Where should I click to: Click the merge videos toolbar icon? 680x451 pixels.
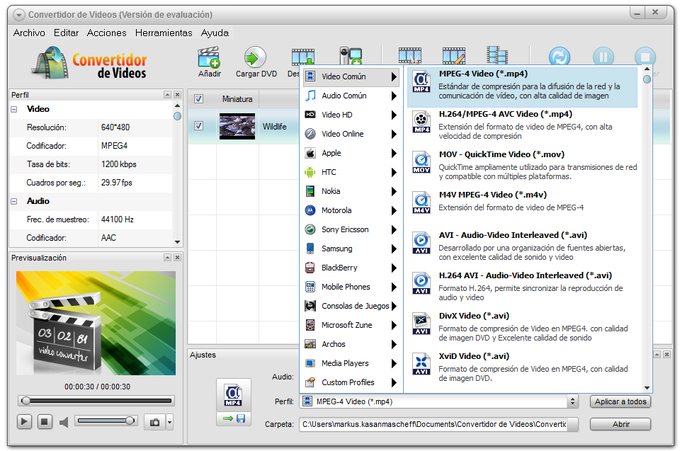(497, 56)
